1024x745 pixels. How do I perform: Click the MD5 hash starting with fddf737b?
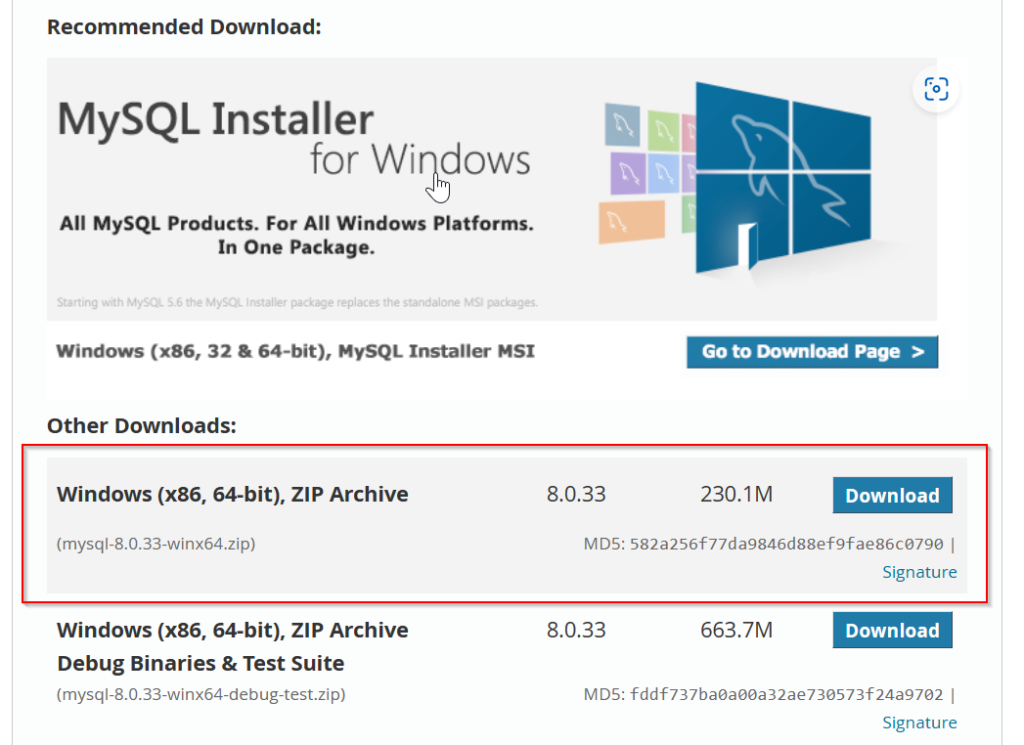pyautogui.click(x=786, y=694)
